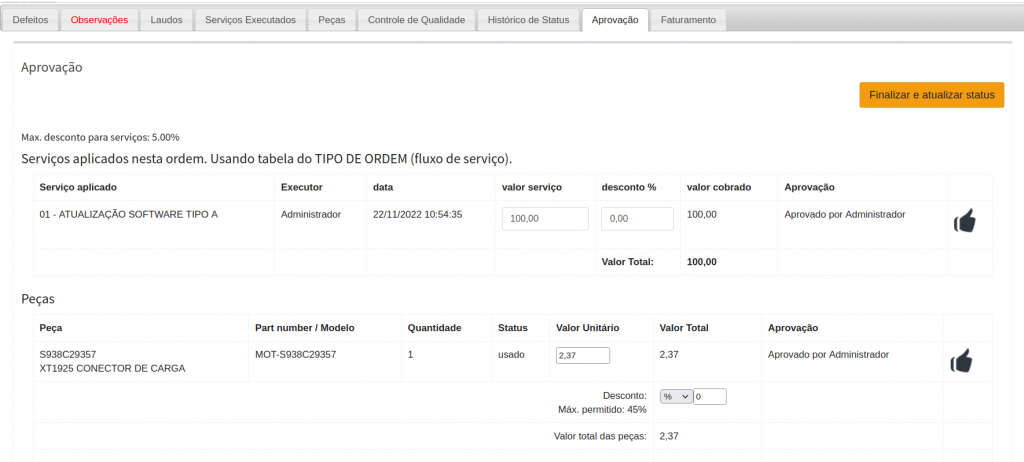The height and width of the screenshot is (462, 1024).
Task: Switch to Controle de Qualidade tab
Action: coord(416,20)
